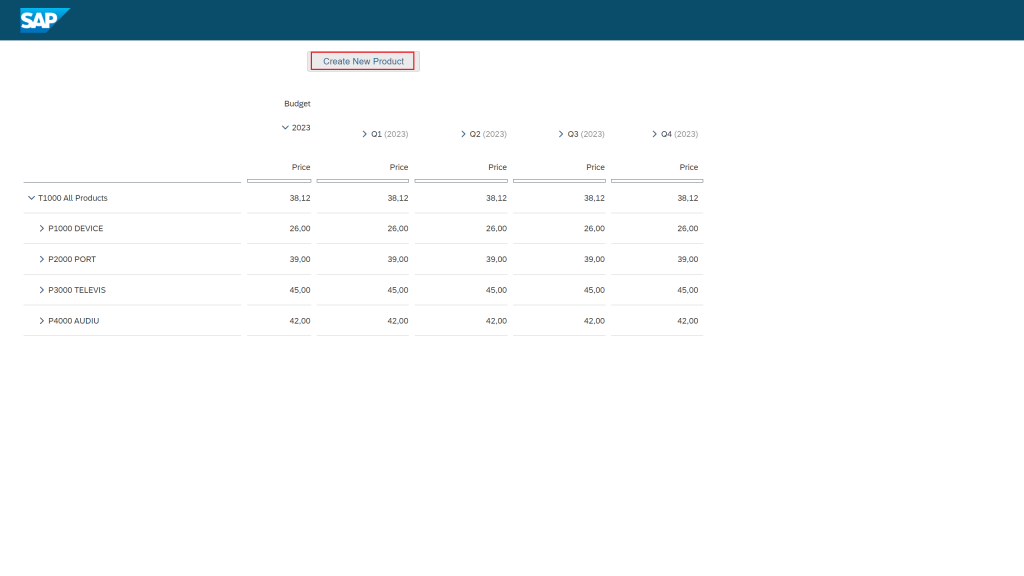Image resolution: width=1024 pixels, height=576 pixels.
Task: Select the P2000 PORT row label
Action: 72,259
